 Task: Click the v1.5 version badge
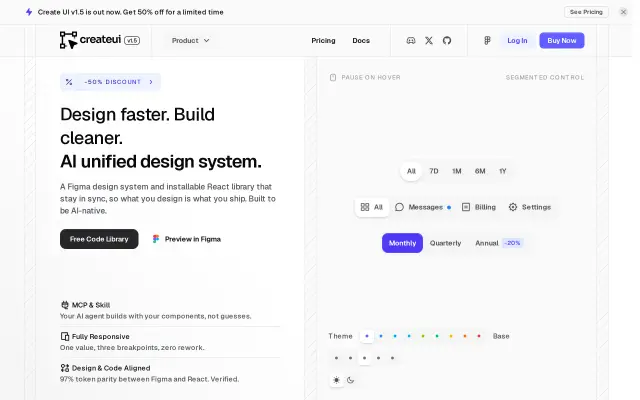pos(132,40)
